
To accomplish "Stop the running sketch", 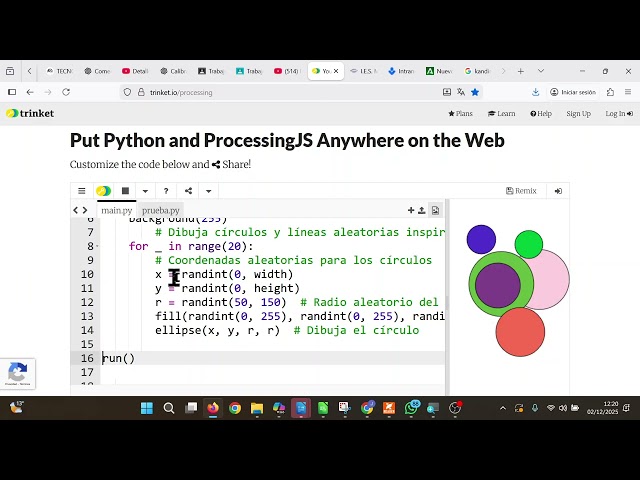I will pyautogui.click(x=125, y=191).
